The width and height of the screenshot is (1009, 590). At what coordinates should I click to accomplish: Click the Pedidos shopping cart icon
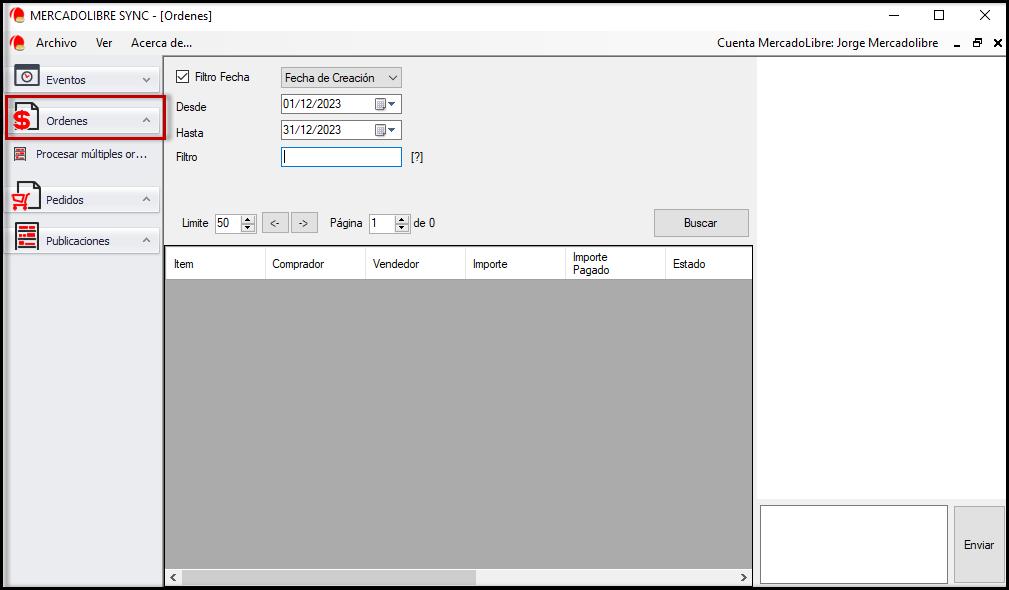(26, 196)
